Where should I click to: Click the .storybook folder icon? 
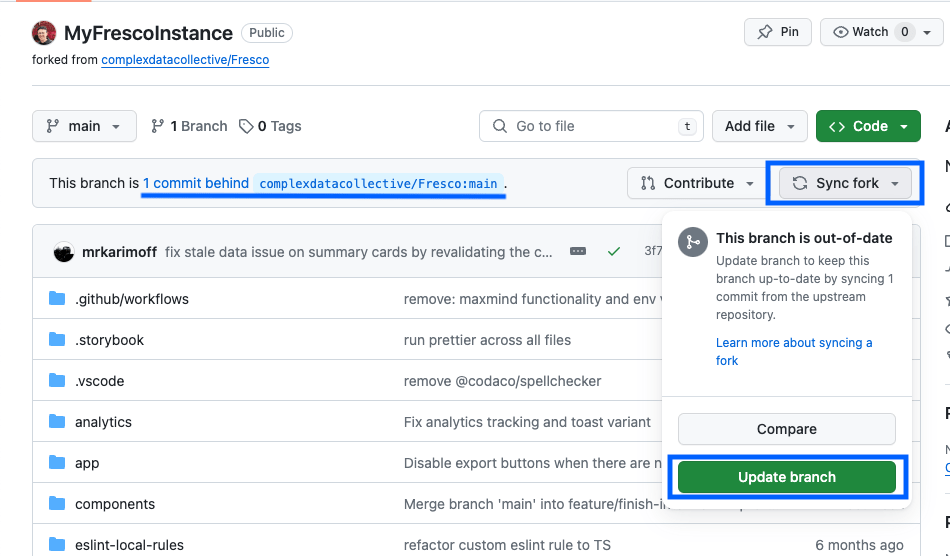point(57,340)
